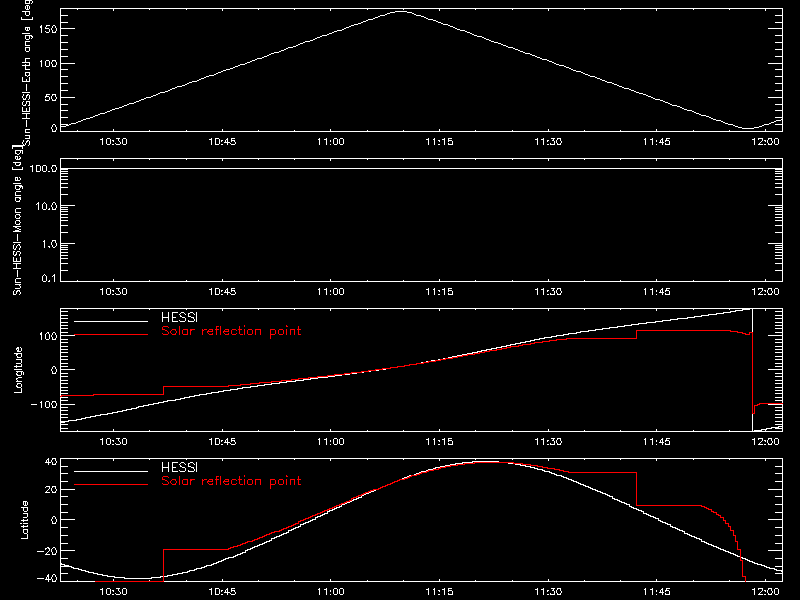Select HESSI legend label in Latitude plot
The image size is (800, 600).
(x=179, y=467)
